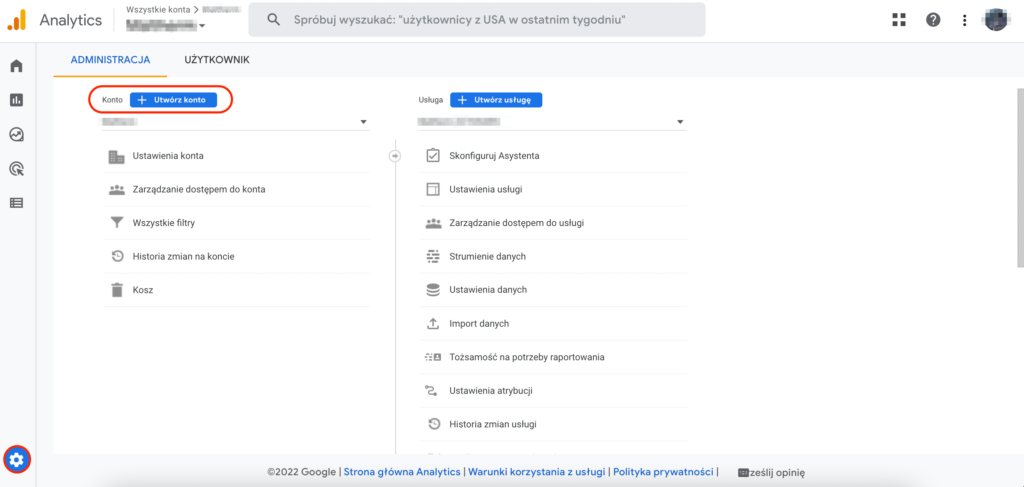Open the Polityka prywatności footer link
1024x487 pixels.
click(x=663, y=472)
